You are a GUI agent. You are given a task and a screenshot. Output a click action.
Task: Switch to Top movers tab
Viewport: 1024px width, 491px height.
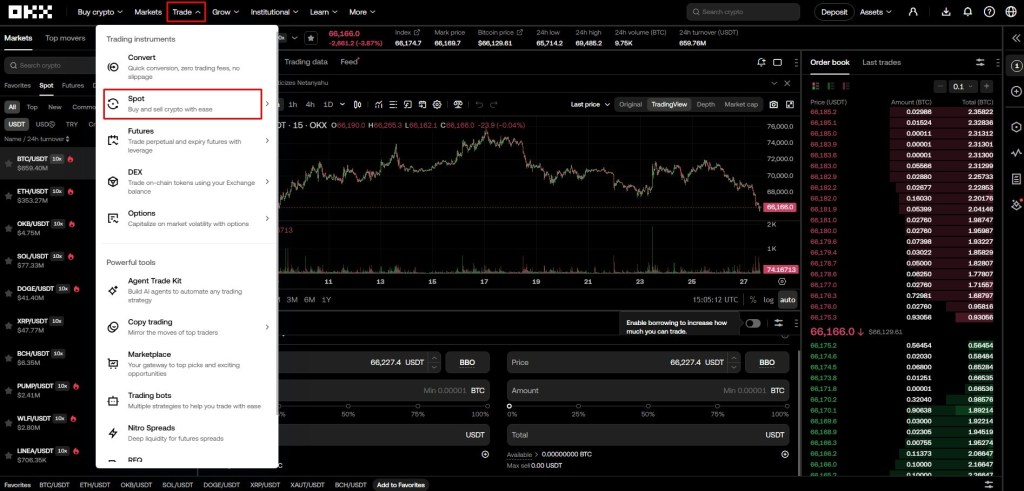tap(65, 38)
